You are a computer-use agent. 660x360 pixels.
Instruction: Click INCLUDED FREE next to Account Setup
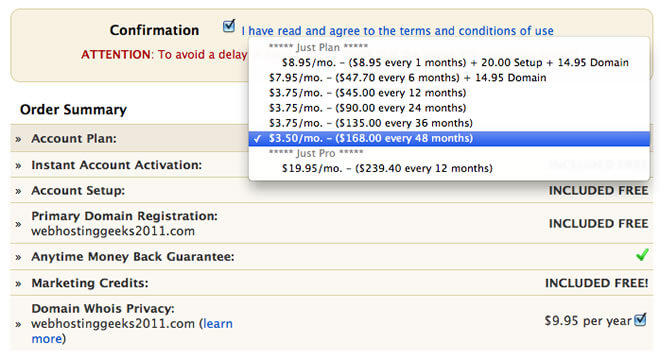click(598, 190)
